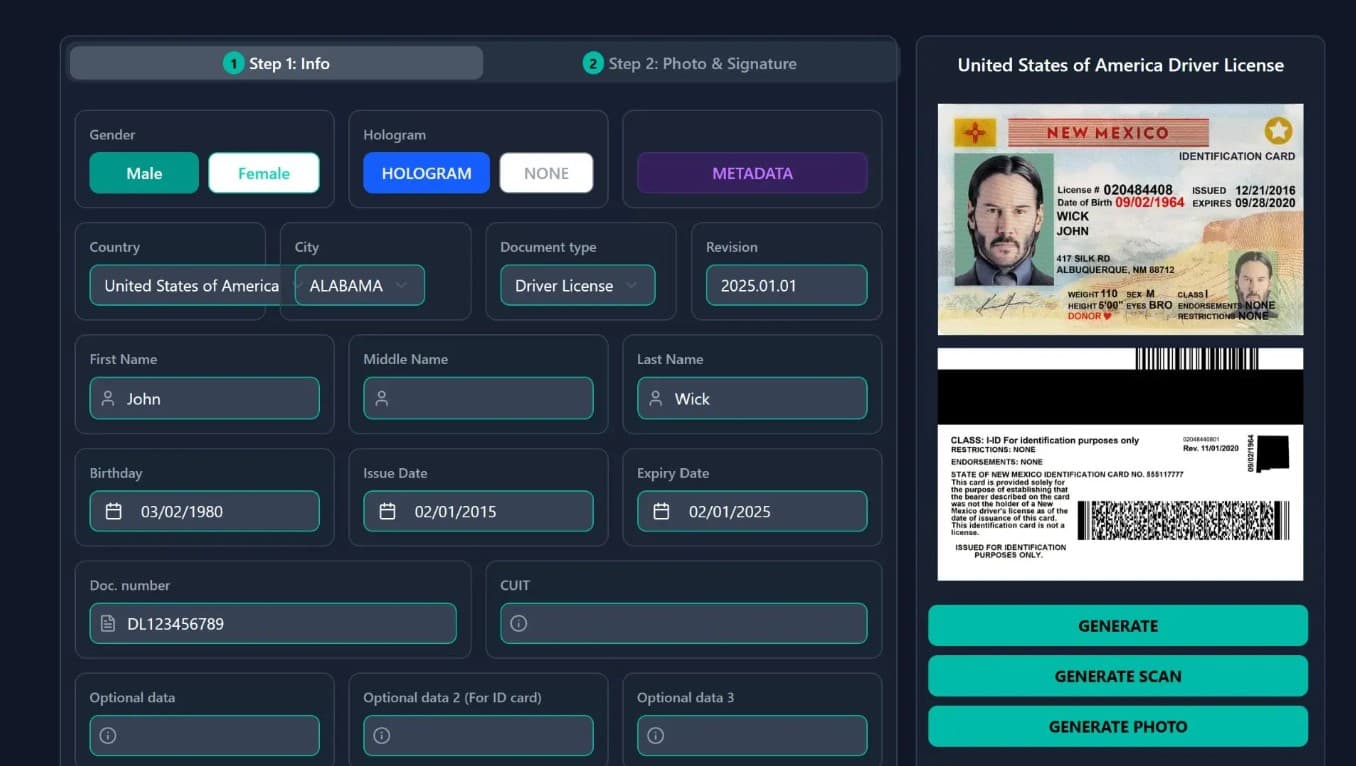Click the "Optional data 2 (For ID card)" label
1356x766 pixels.
(x=452, y=697)
